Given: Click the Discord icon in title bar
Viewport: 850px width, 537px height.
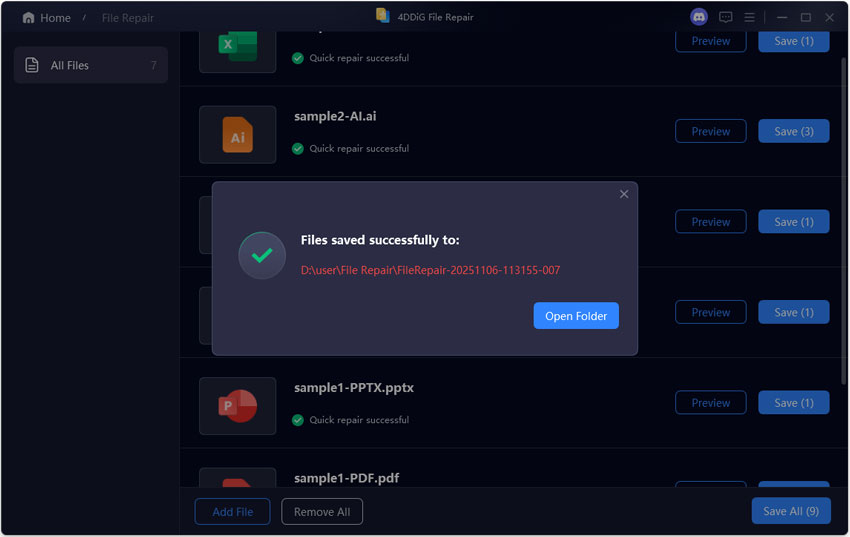Looking at the screenshot, I should (699, 17).
